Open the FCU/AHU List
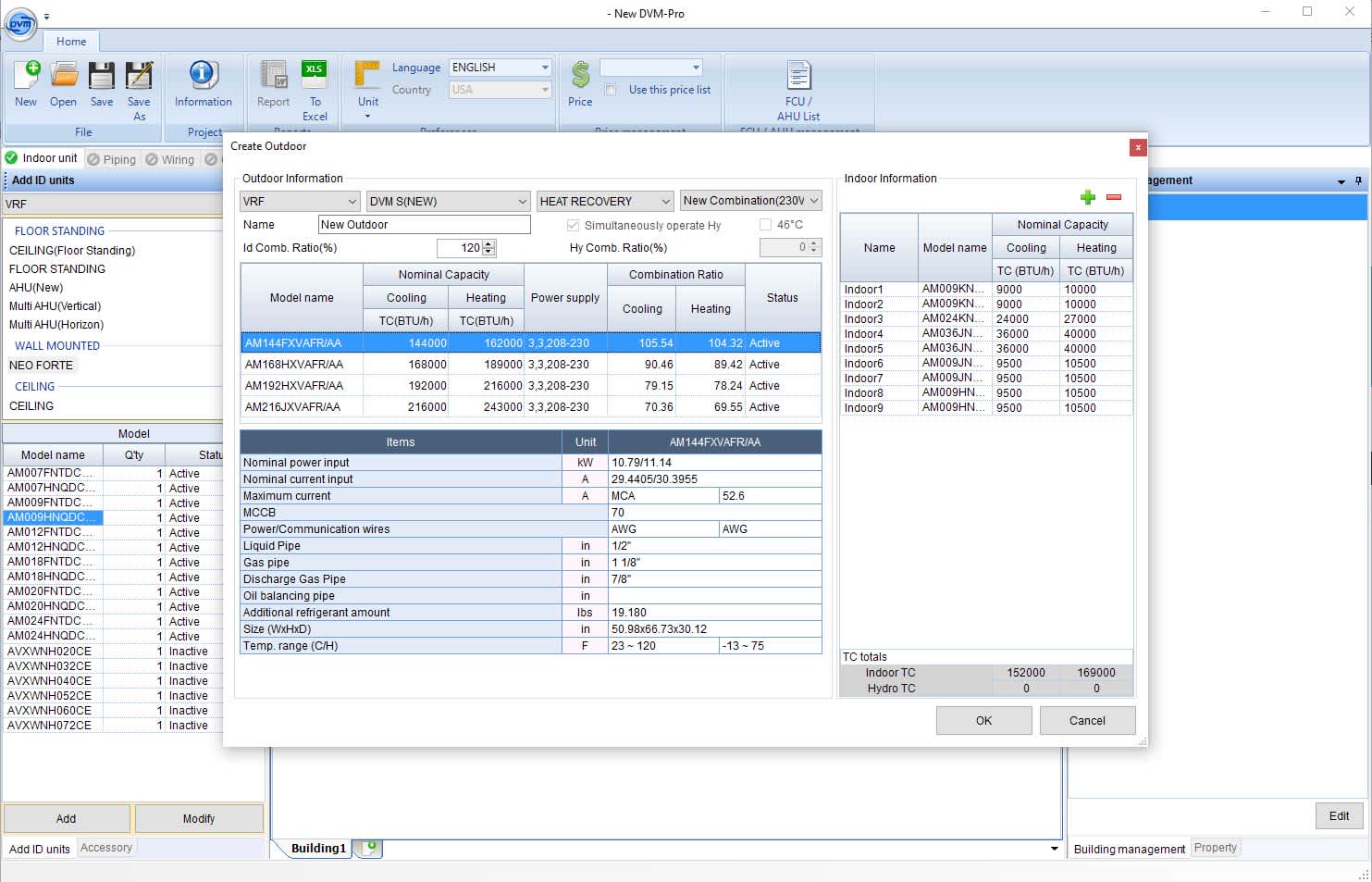The height and width of the screenshot is (882, 1372). 797,83
